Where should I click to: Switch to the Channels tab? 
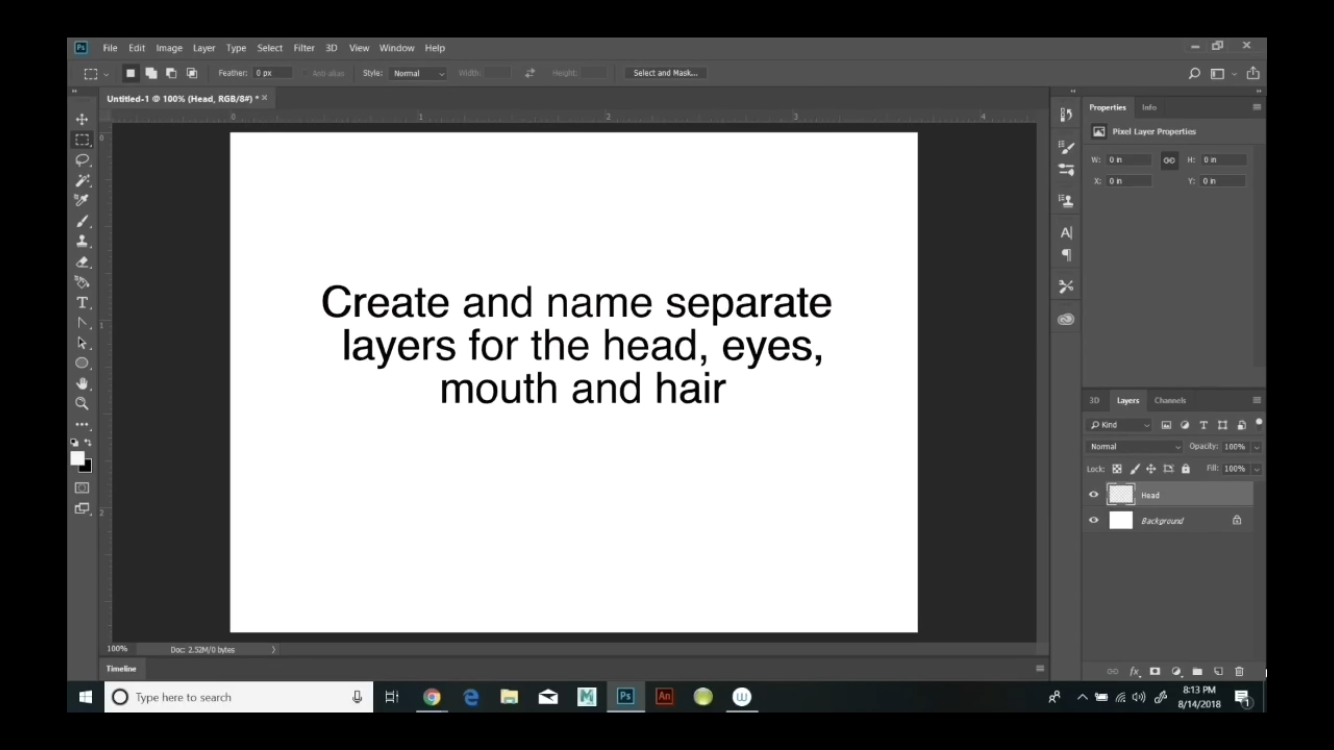1169,400
